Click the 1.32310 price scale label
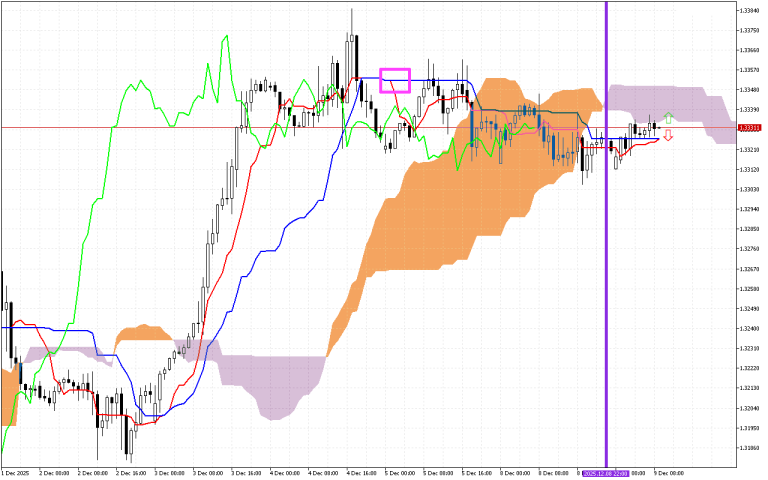This screenshot has height=480, width=768. point(749,348)
